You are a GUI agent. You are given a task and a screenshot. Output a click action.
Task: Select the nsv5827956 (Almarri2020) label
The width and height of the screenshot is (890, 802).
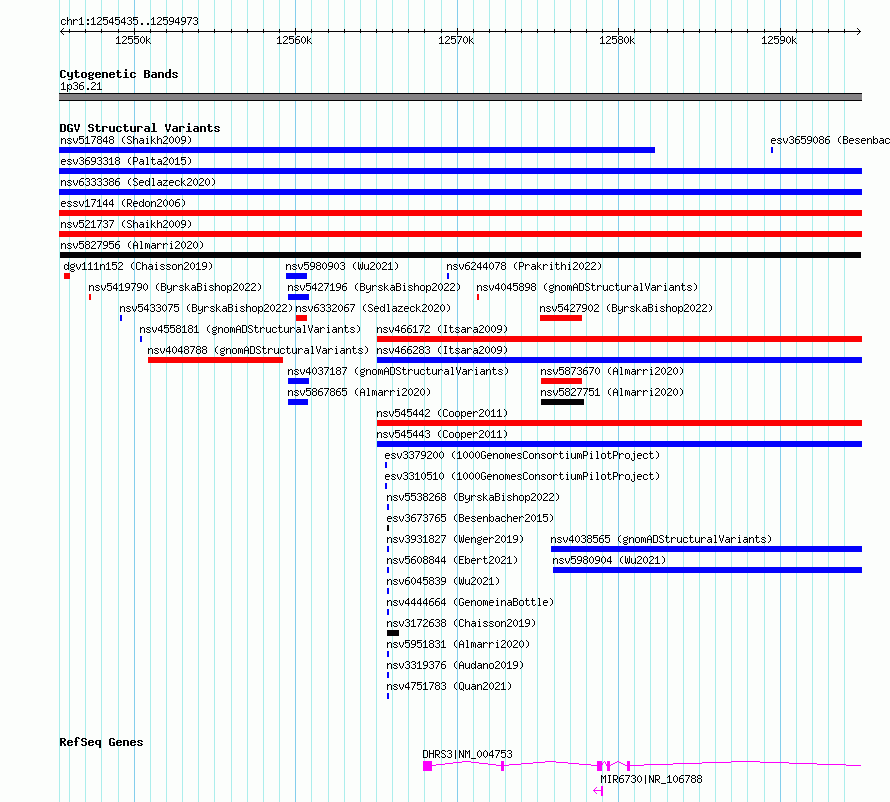(132, 245)
